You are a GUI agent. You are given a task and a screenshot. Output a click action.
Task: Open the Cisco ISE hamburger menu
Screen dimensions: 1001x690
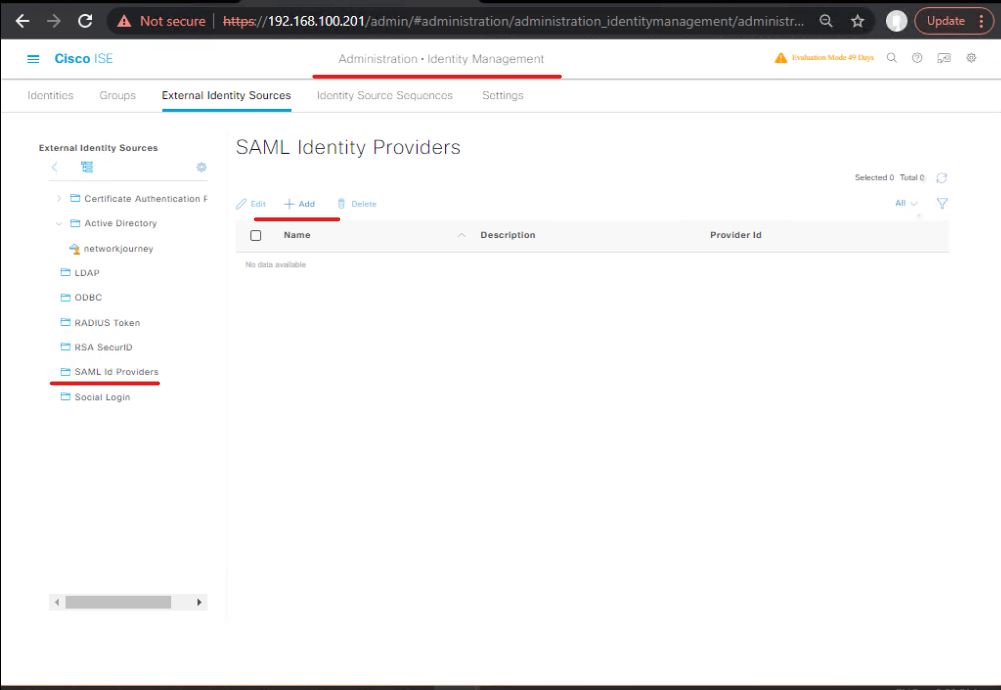coord(33,59)
